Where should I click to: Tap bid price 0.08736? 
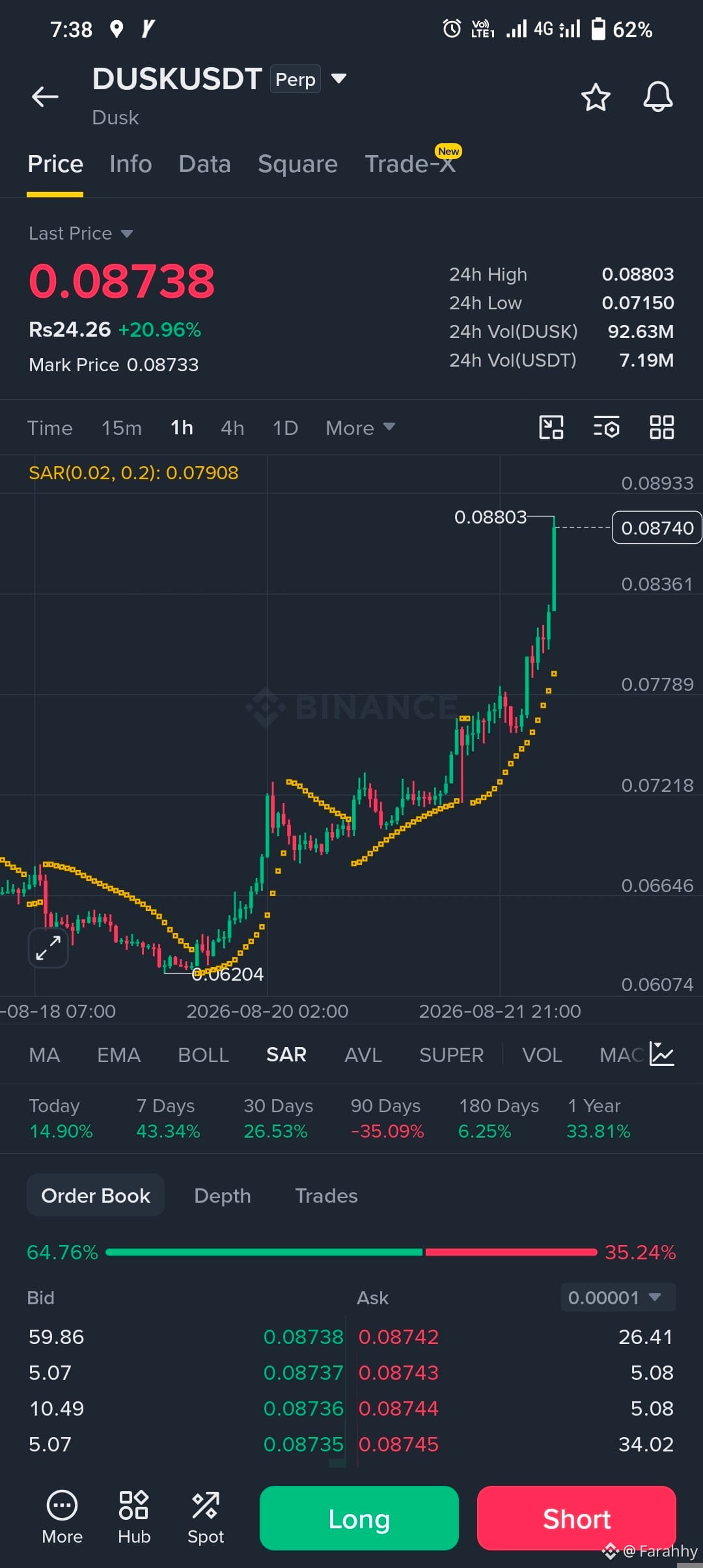tap(303, 1408)
